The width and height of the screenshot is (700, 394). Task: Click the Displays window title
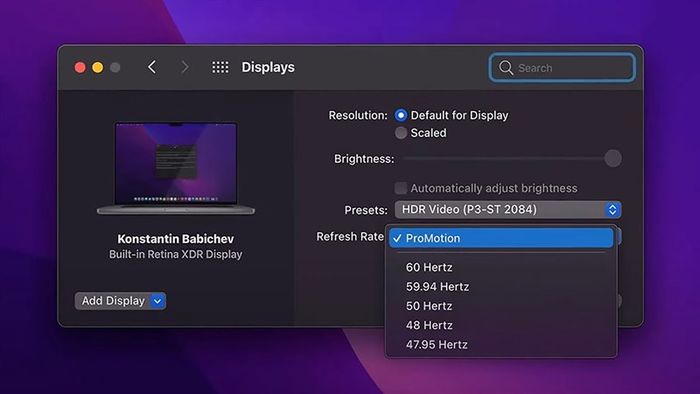tap(268, 67)
